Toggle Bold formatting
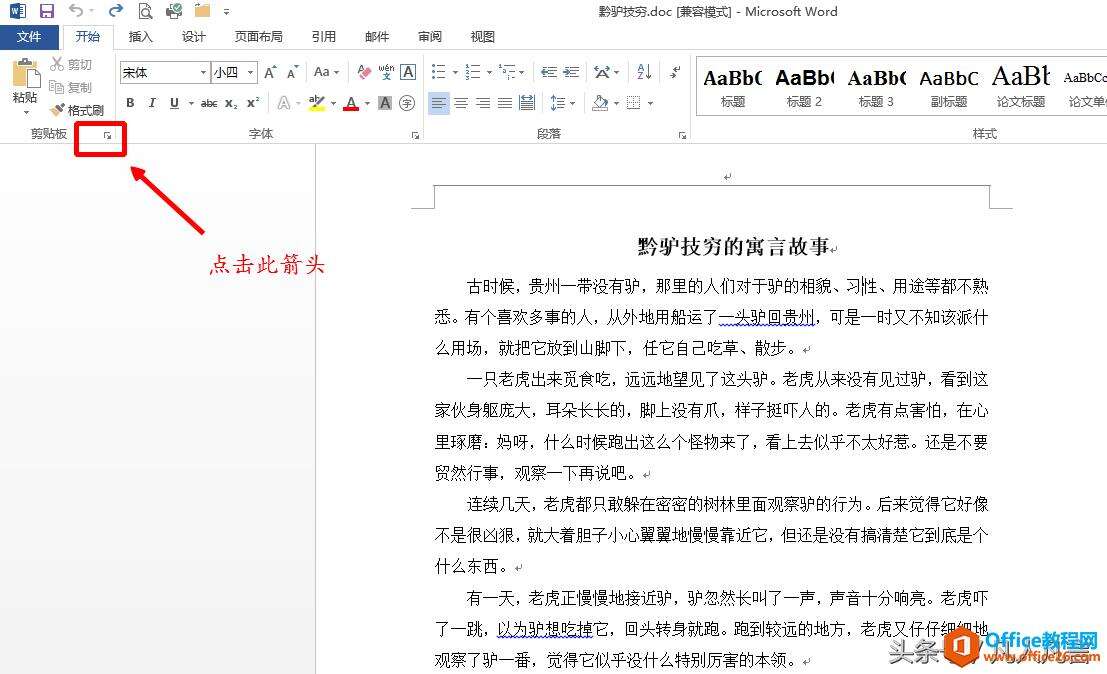The image size is (1107, 674). pos(132,103)
